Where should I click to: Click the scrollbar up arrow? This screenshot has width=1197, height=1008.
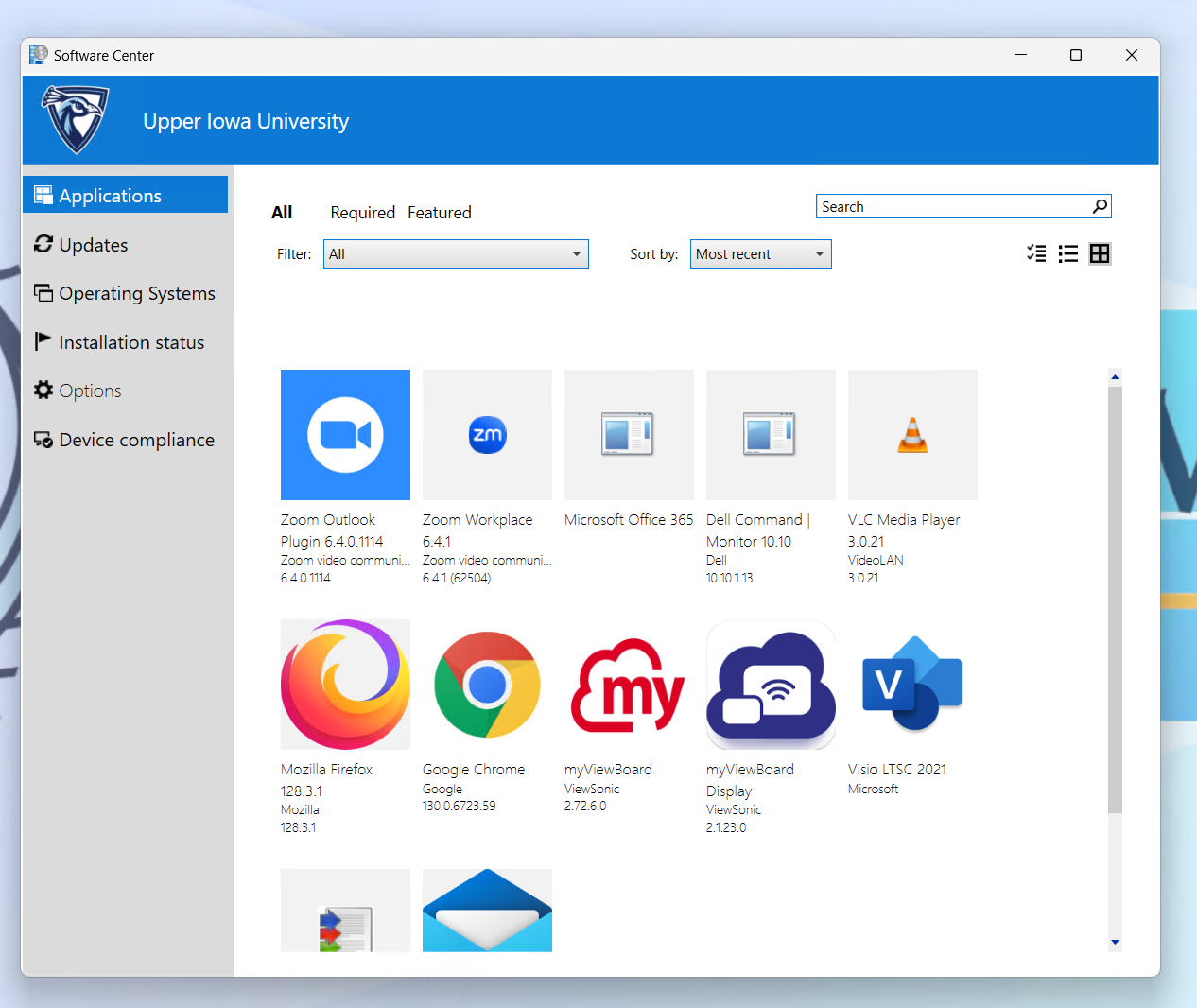click(1116, 376)
